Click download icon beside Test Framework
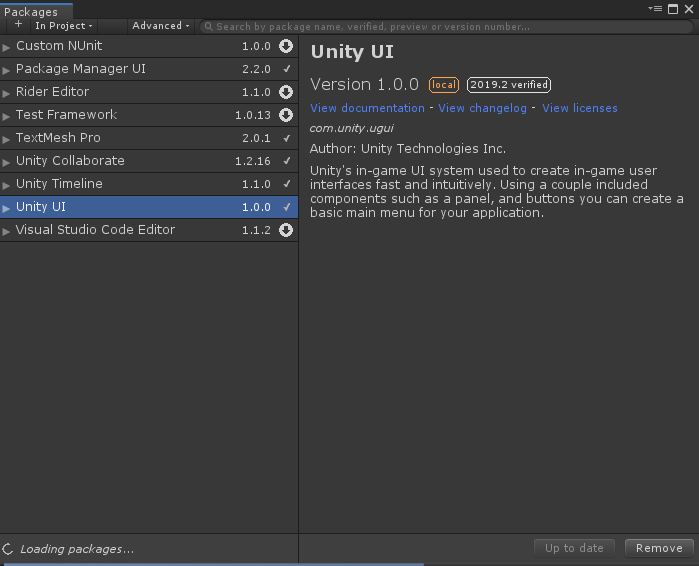Viewport: 699px width, 566px height. [x=286, y=115]
